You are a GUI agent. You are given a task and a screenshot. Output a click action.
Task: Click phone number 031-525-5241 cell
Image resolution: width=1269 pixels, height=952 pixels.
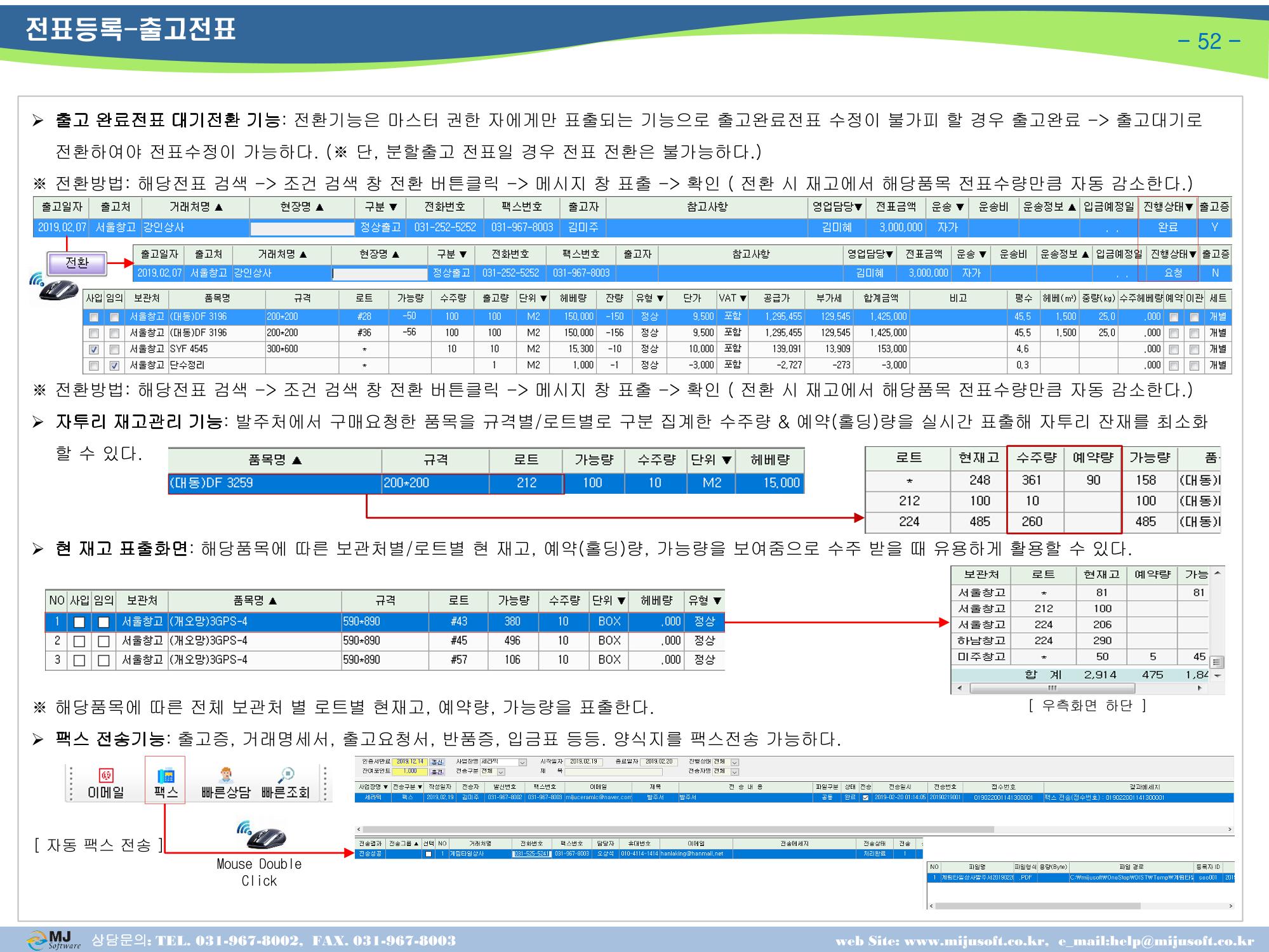531,854
